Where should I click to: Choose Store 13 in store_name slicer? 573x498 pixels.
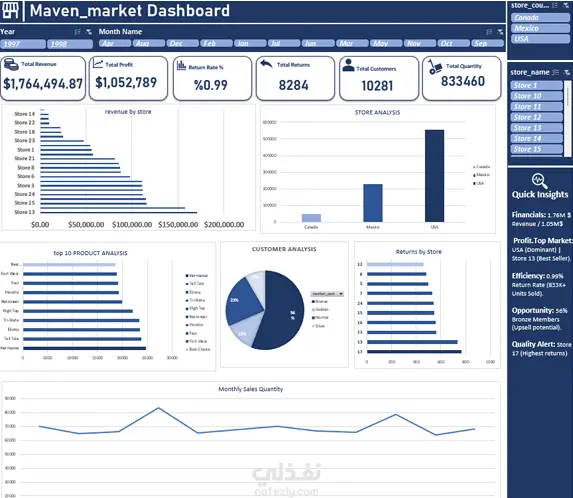pos(536,128)
